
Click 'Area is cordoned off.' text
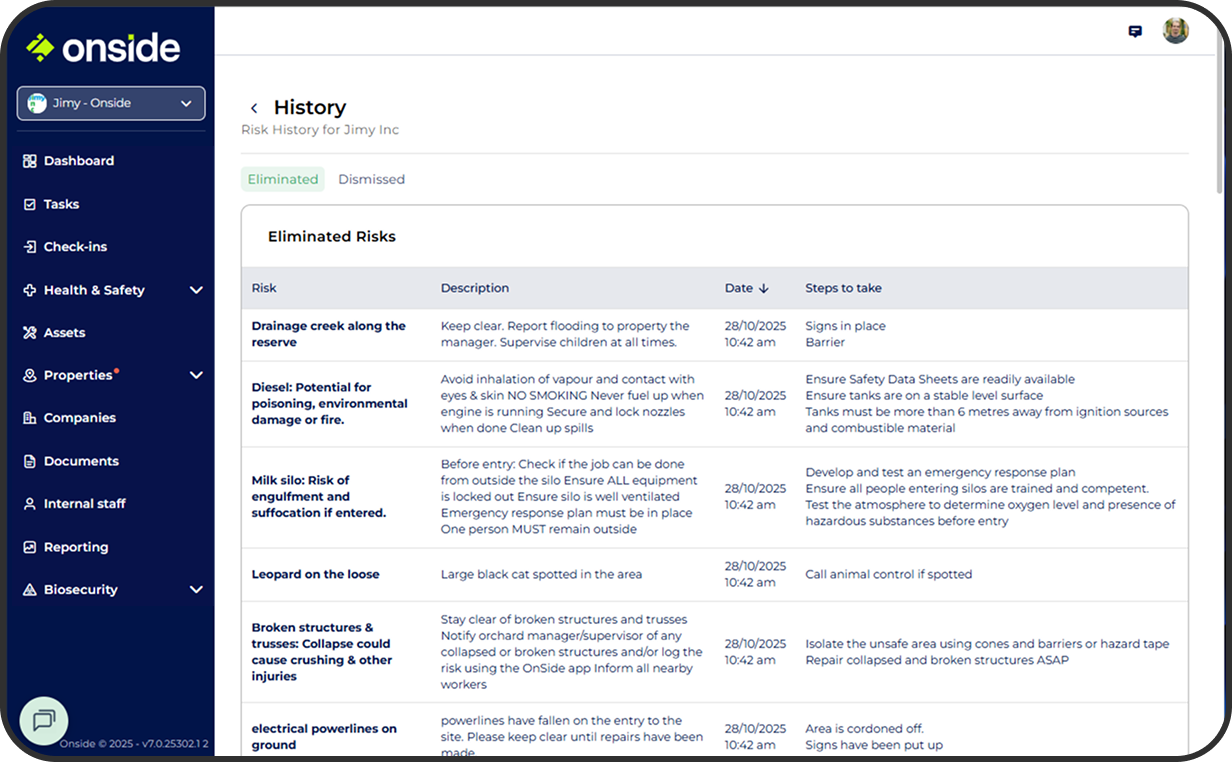pos(865,729)
